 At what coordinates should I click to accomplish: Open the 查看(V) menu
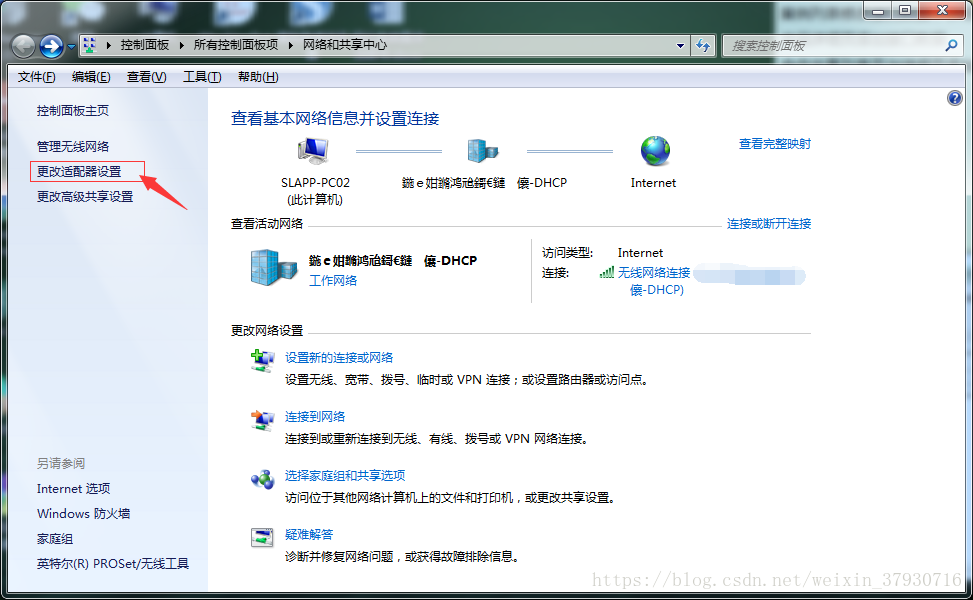(146, 77)
